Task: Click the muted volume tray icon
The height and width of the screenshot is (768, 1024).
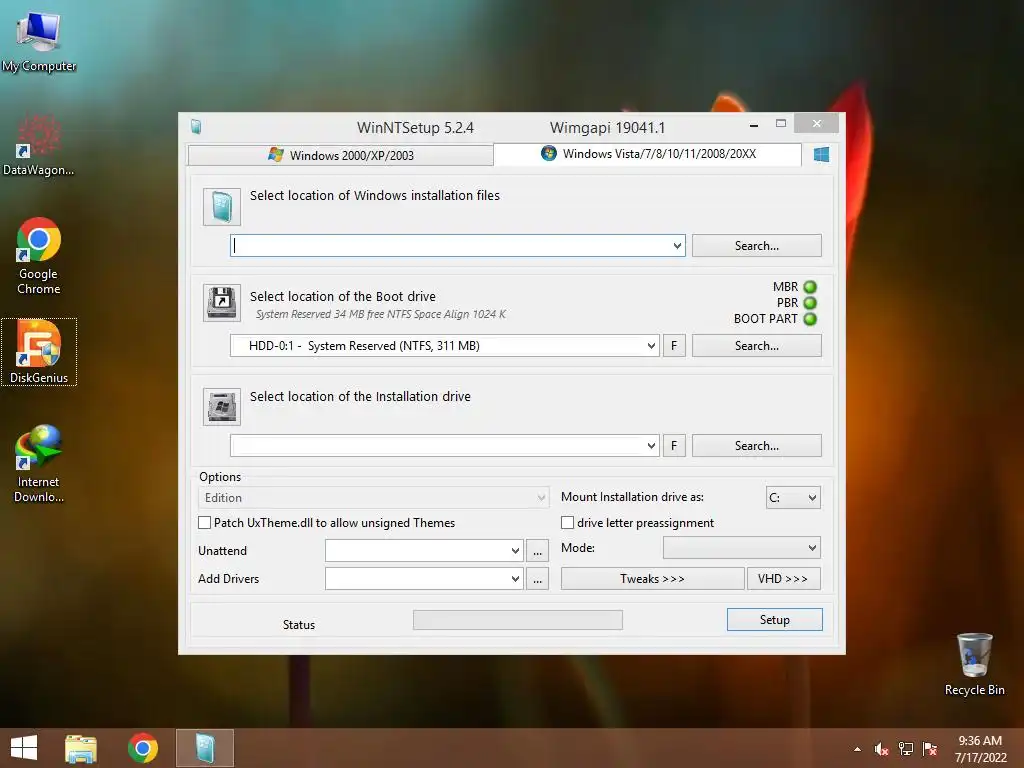Action: (881, 749)
